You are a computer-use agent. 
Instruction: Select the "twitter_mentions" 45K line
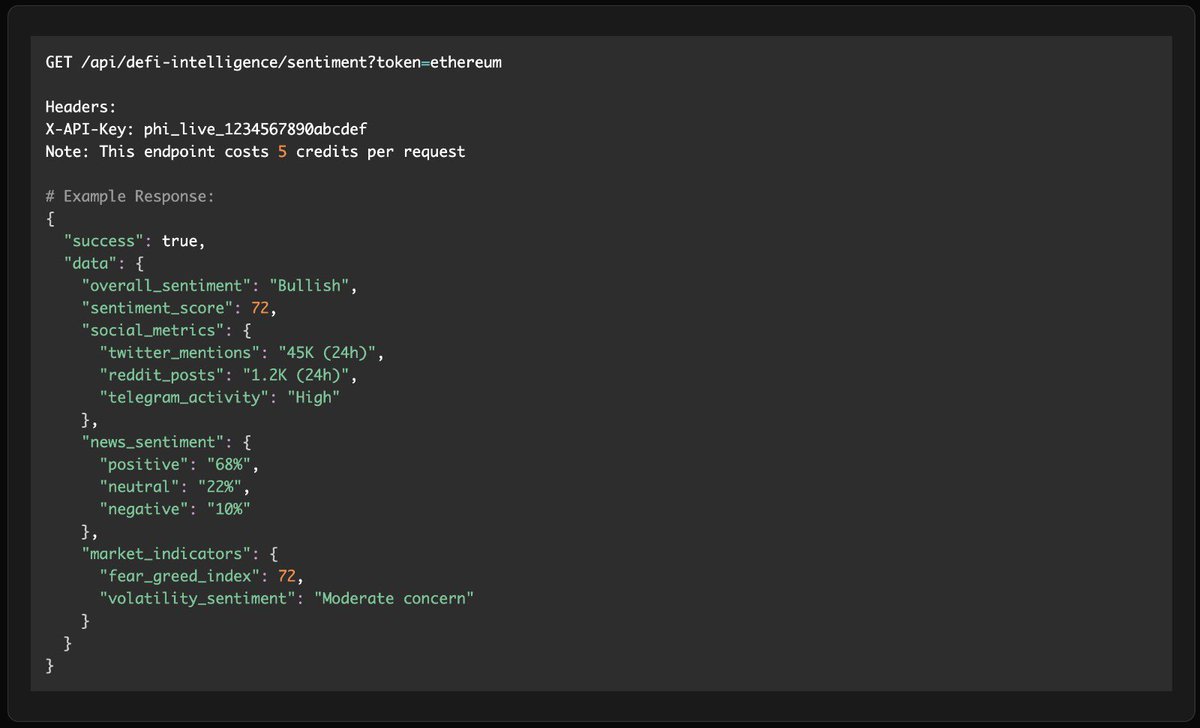241,353
